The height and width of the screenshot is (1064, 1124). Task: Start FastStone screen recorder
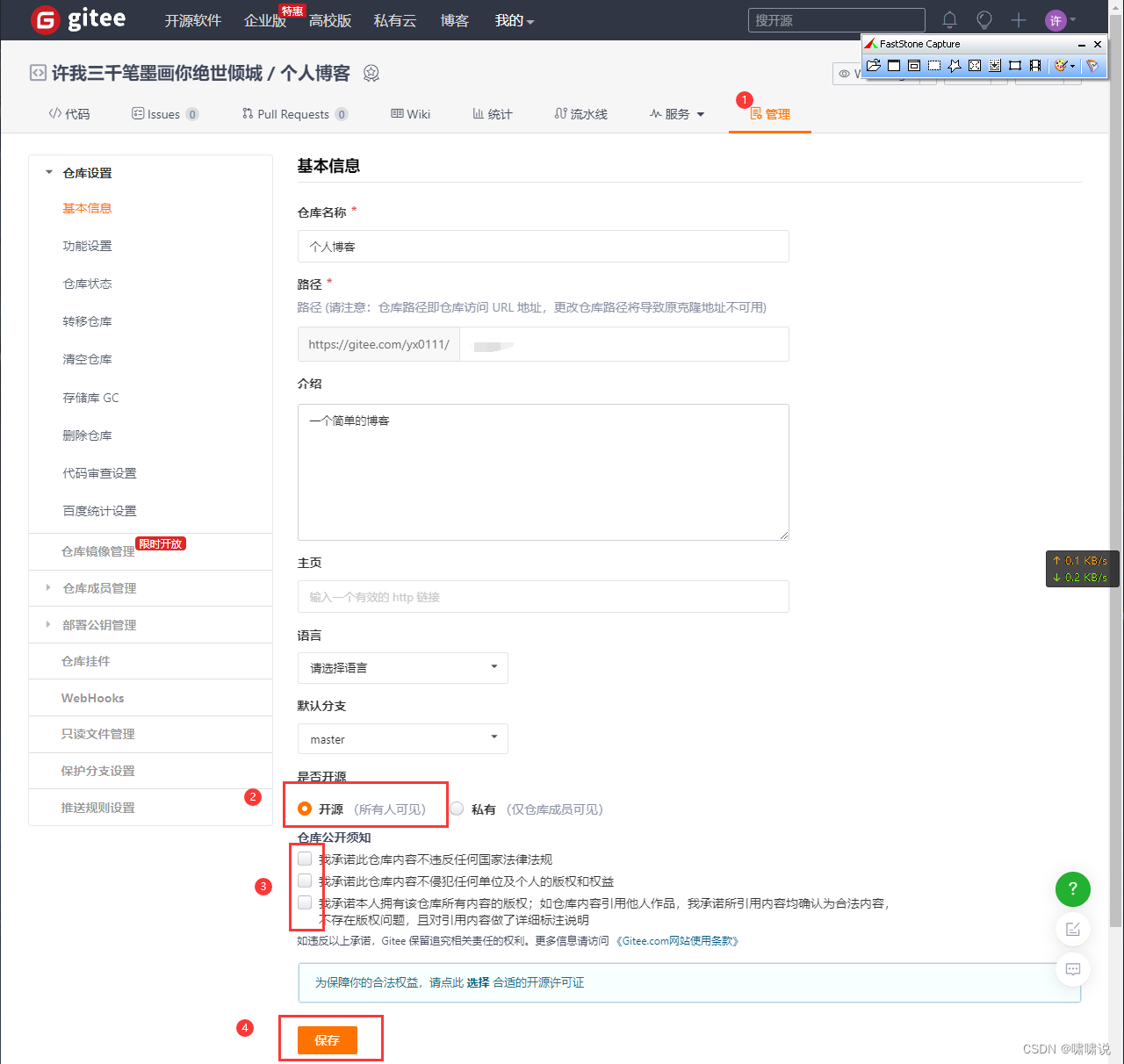1035,65
